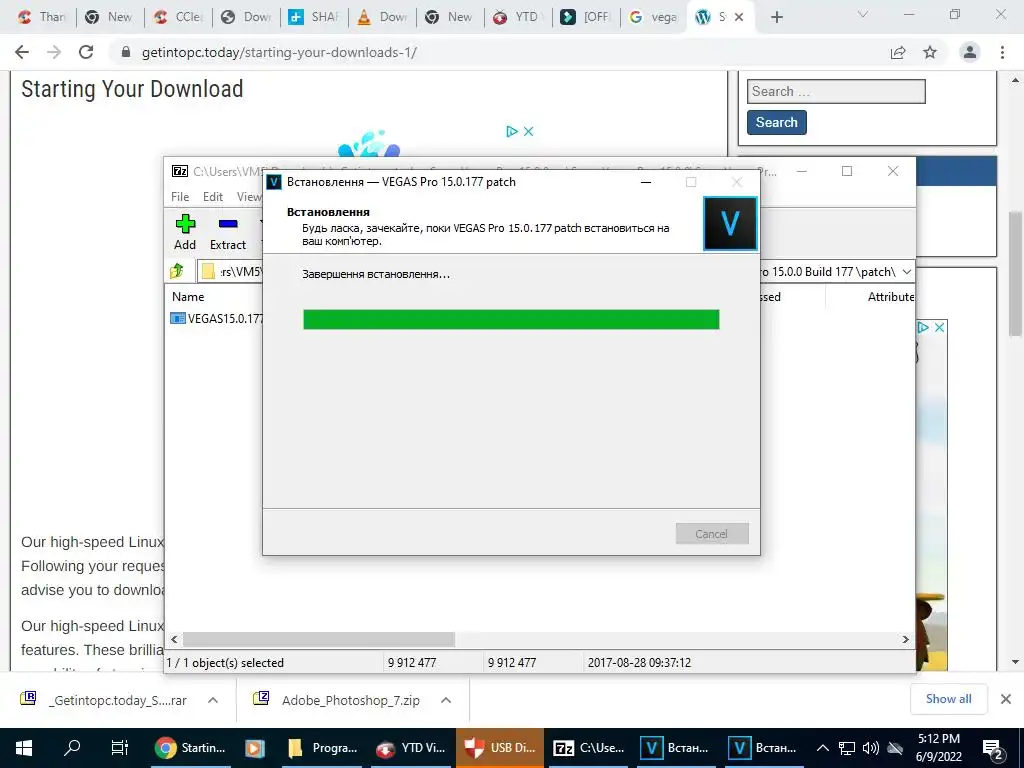The width and height of the screenshot is (1024, 768).
Task: Go forward in Chrome
Action: 54,52
